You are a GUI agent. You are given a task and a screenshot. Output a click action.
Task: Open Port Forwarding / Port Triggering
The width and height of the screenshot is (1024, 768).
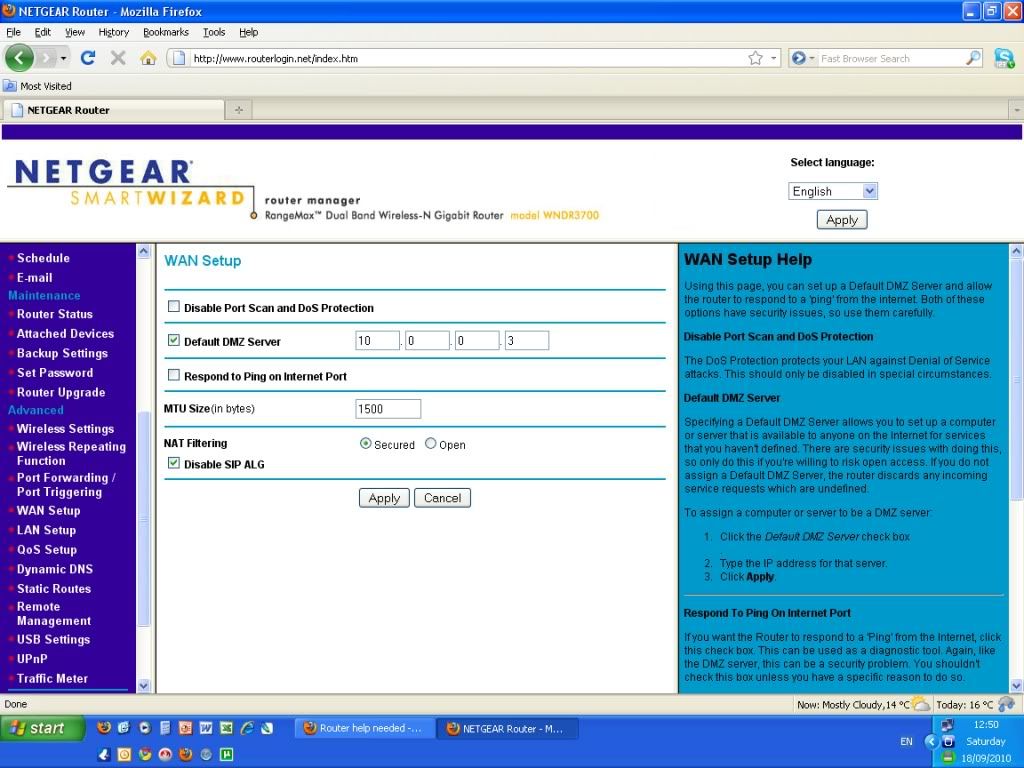click(66, 485)
